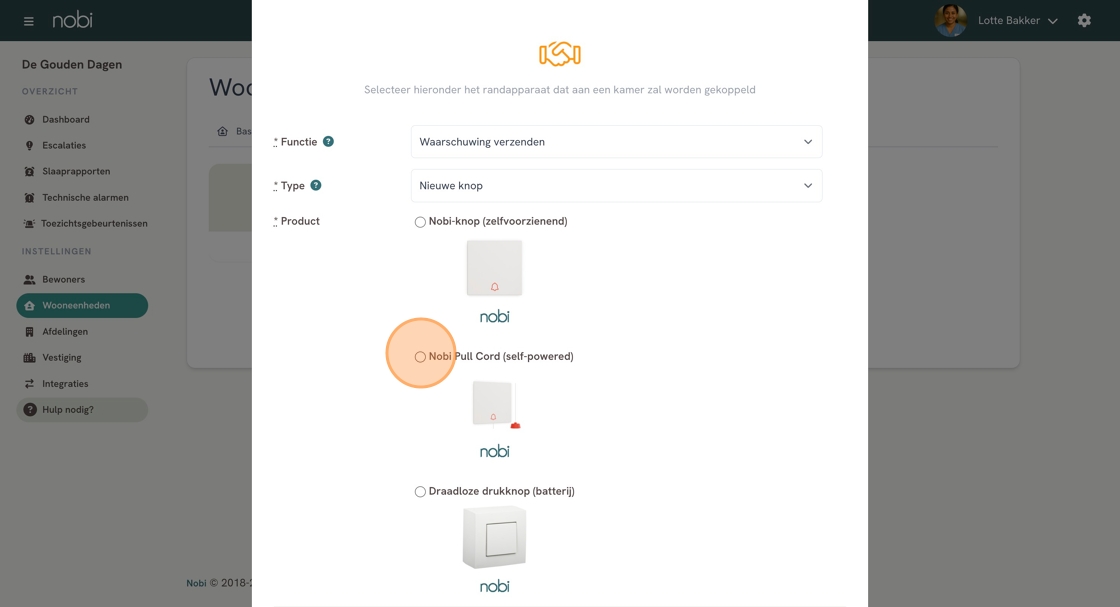Click the Nobi Pull Cord product image
This screenshot has height=607, width=1120.
[495, 404]
